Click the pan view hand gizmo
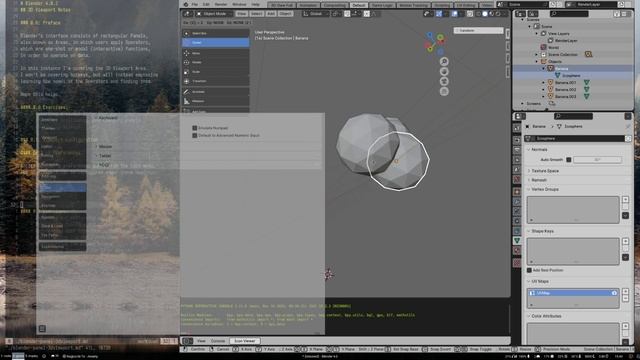Screen dimensions: 640x360 [x=444, y=71]
